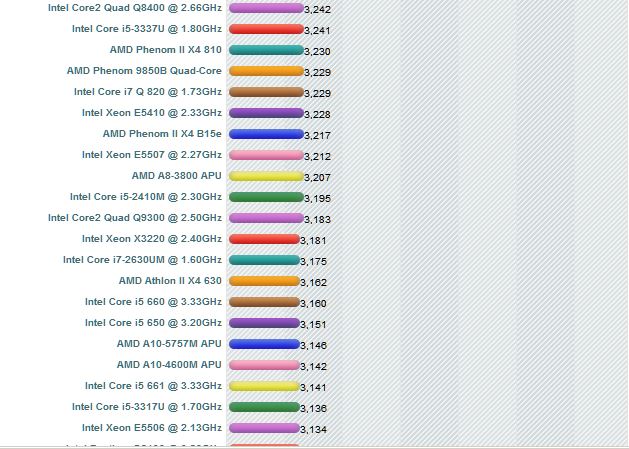Viewport: 629px width, 449px height.
Task: Click the purple bar for Core2 Quad Q9300
Action: click(x=266, y=218)
